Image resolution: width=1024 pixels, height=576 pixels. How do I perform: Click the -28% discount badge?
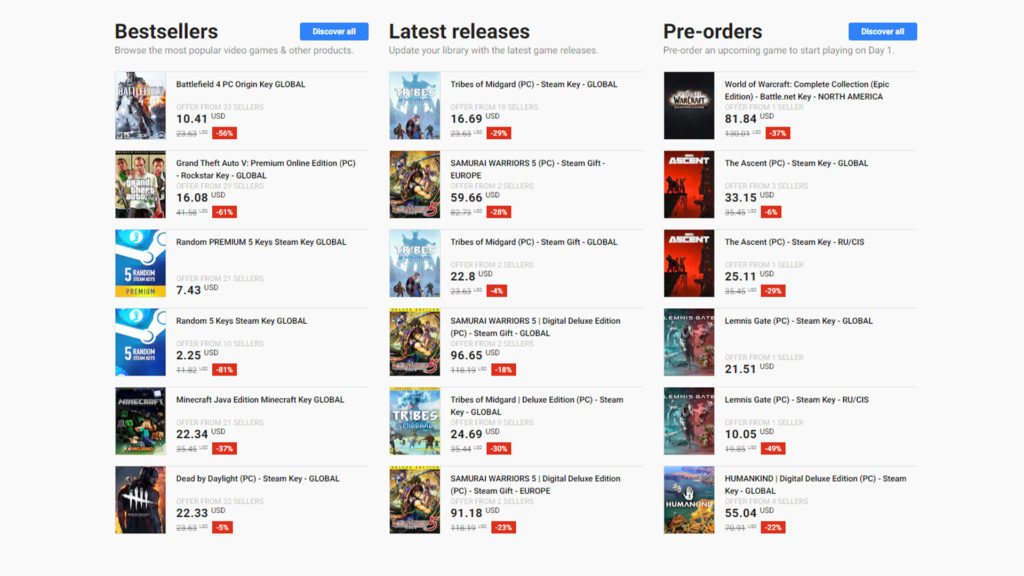[x=499, y=212]
